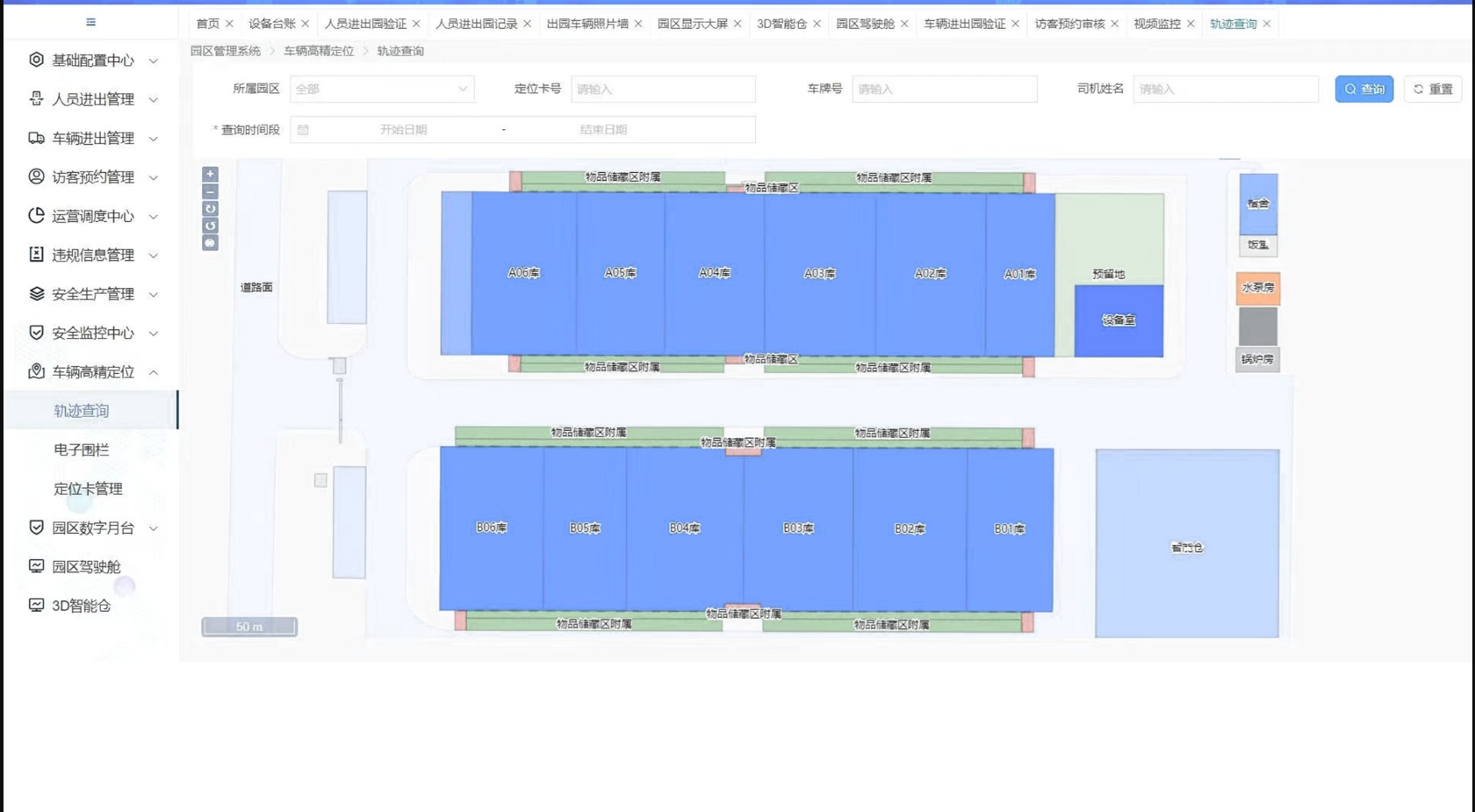Zoom in on the map with plus button
The image size is (1475, 812).
(210, 175)
